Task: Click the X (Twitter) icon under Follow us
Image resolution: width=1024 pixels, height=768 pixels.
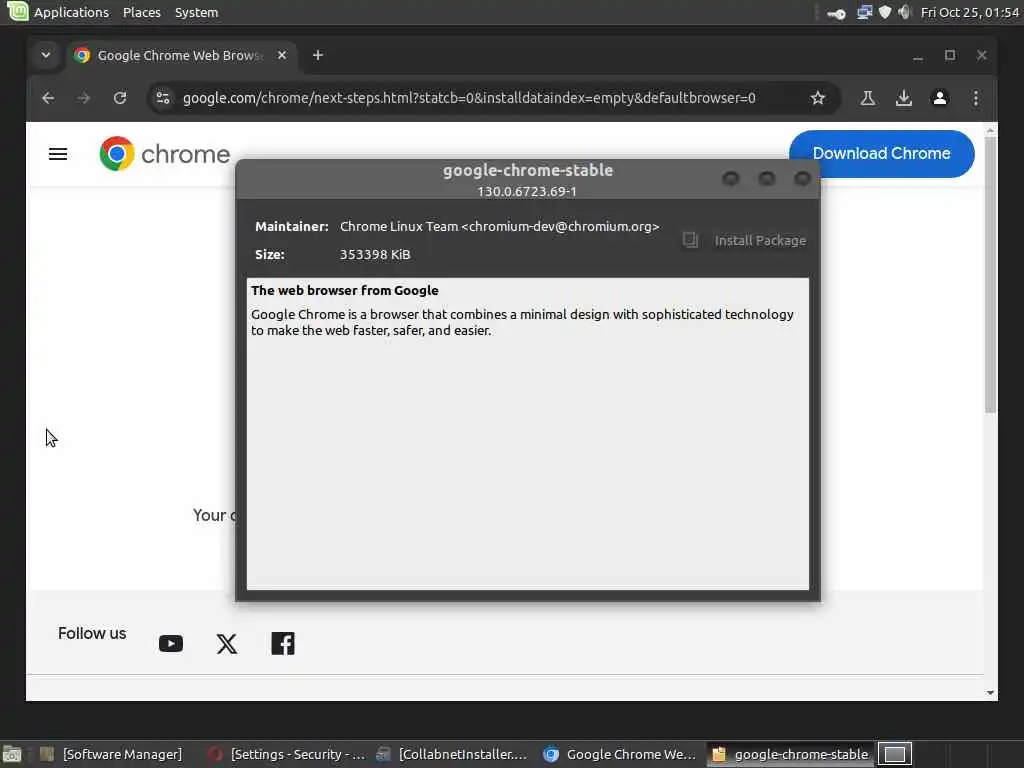Action: tap(227, 644)
